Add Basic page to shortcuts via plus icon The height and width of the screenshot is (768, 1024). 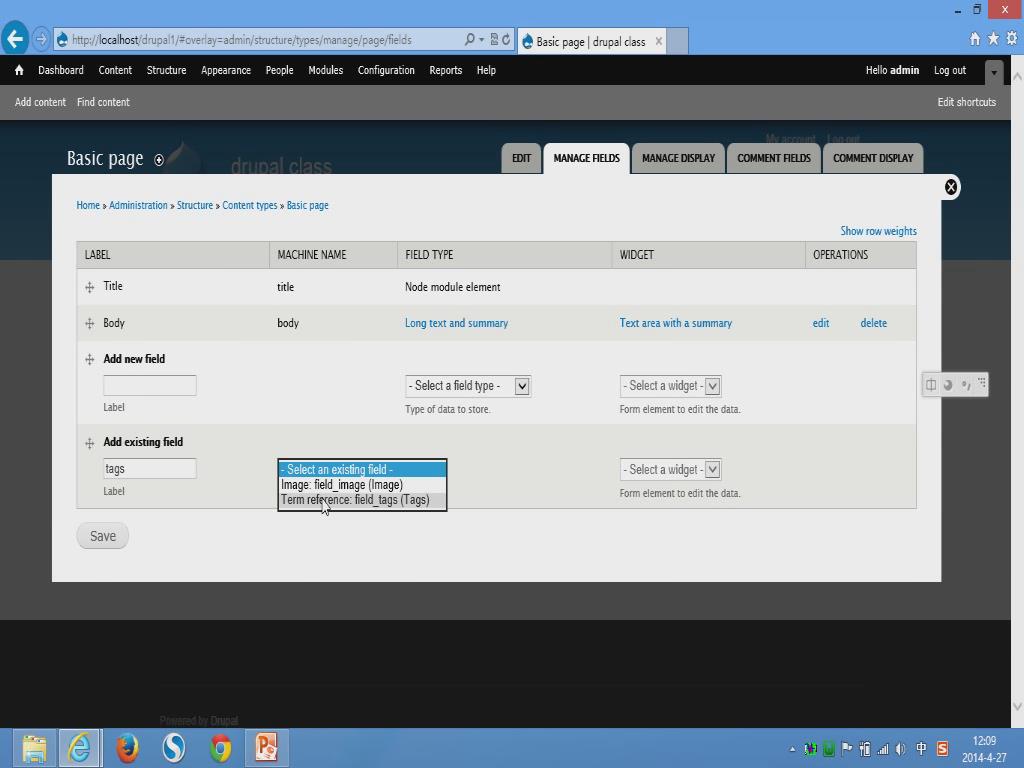click(x=159, y=159)
